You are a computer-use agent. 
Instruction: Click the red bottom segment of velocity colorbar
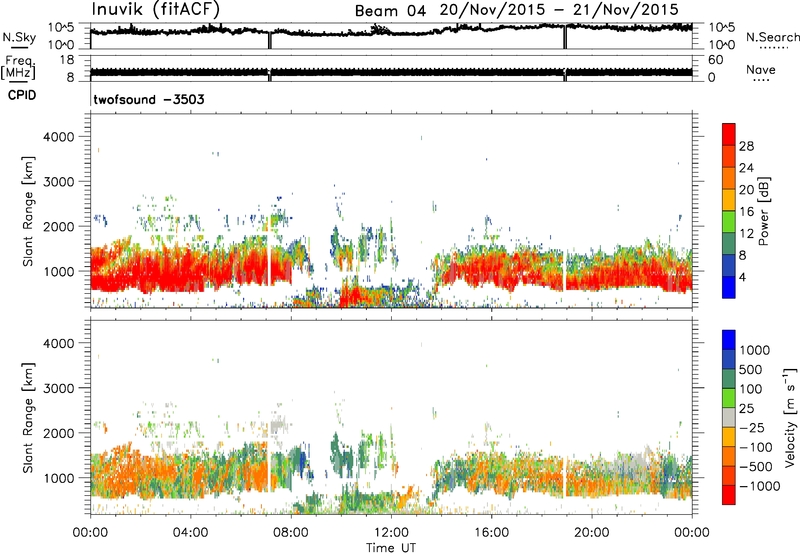click(729, 495)
